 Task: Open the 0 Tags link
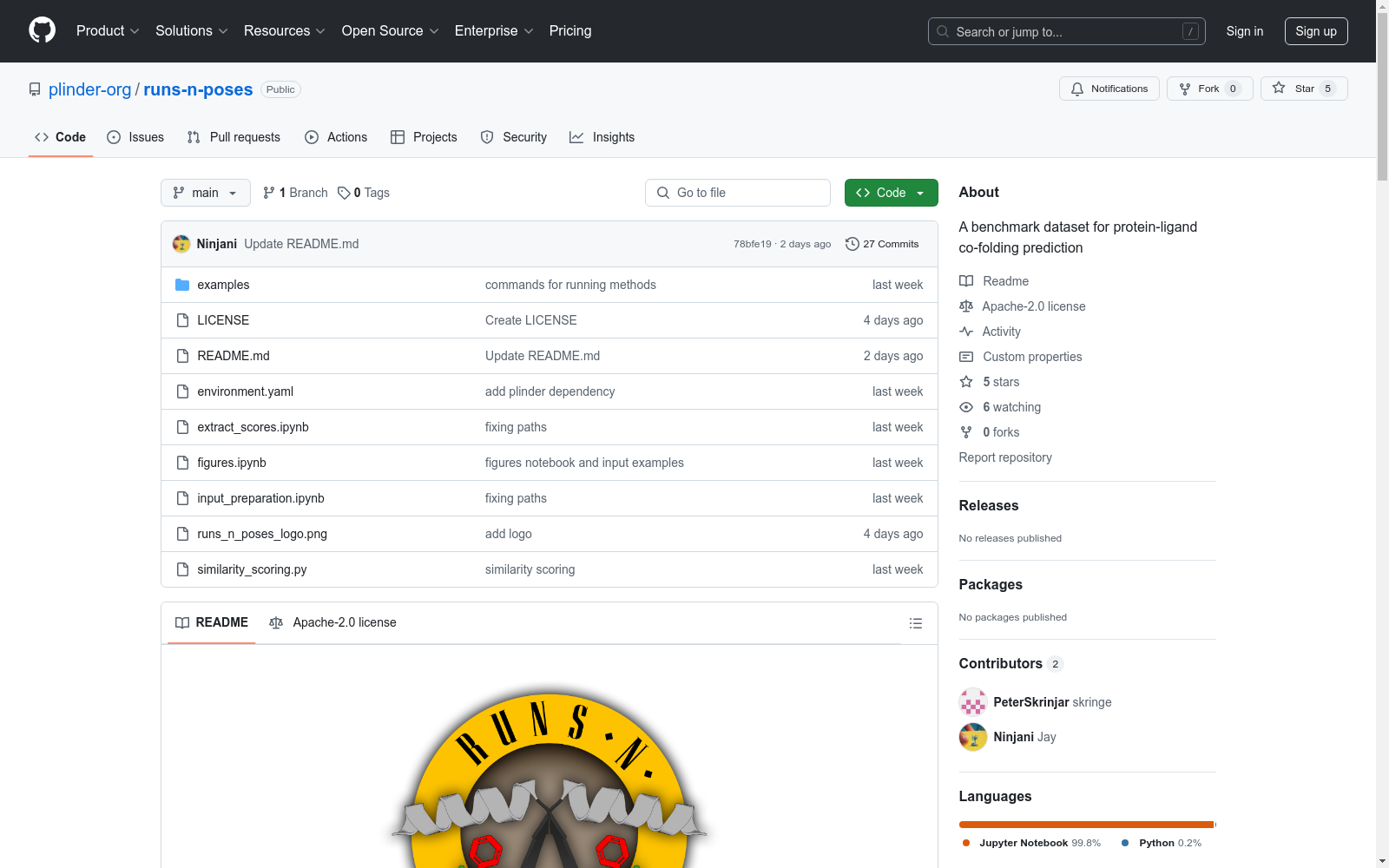click(x=364, y=193)
